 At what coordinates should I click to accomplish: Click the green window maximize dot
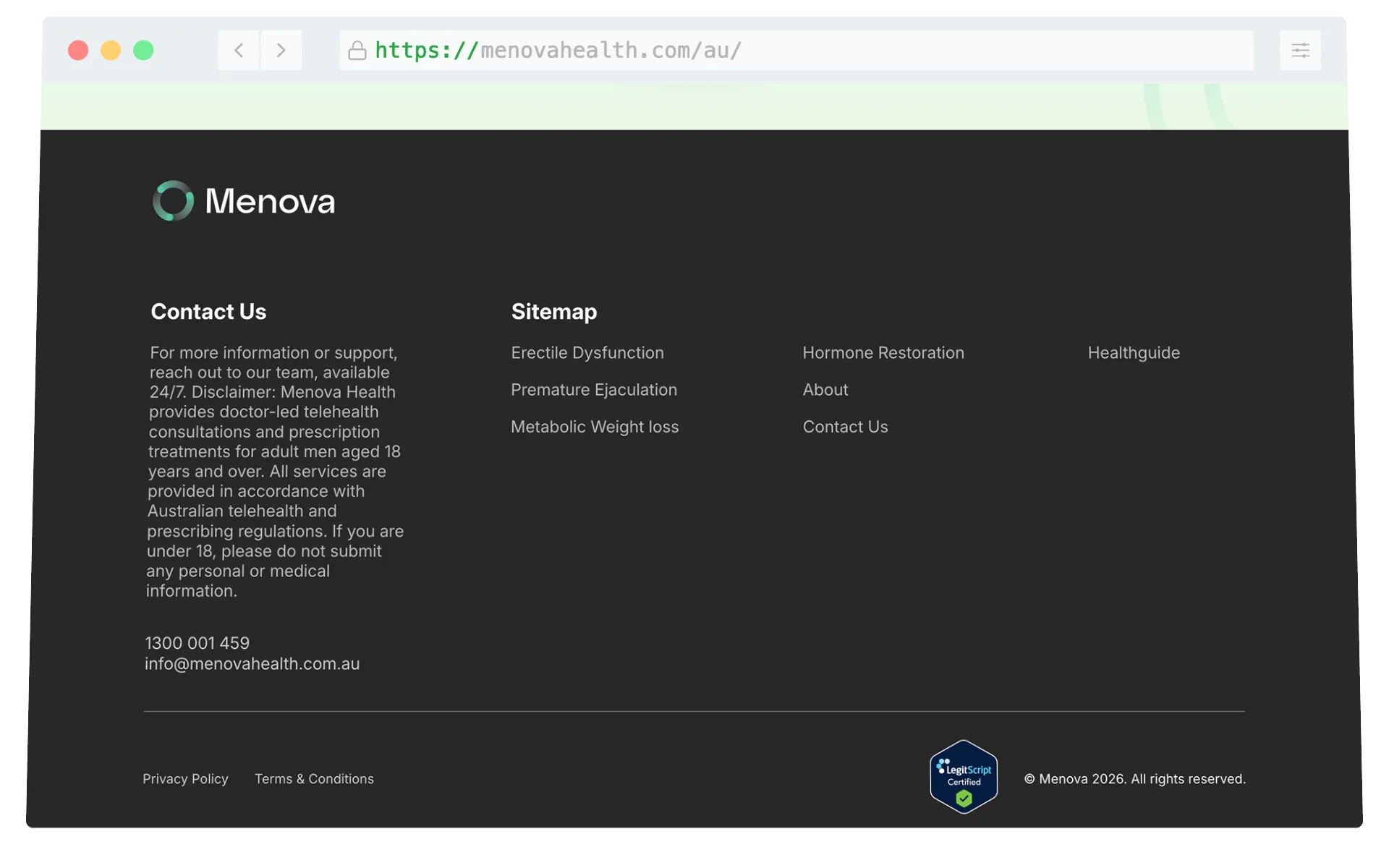(x=143, y=51)
